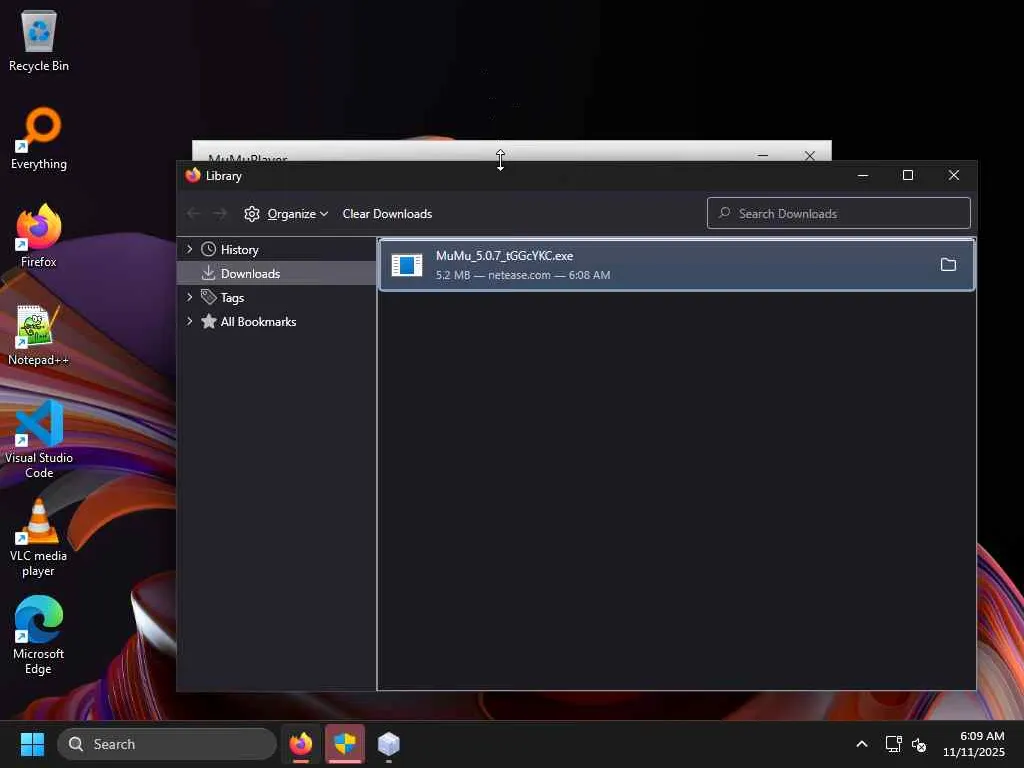This screenshot has width=1024, height=768.
Task: Expand the All Bookmarks tree node
Action: pyautogui.click(x=189, y=321)
